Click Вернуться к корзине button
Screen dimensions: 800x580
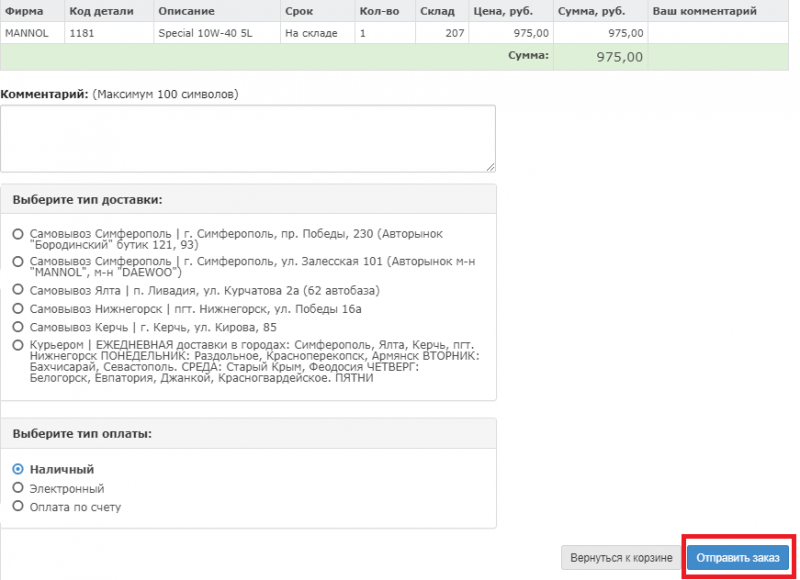(621, 558)
